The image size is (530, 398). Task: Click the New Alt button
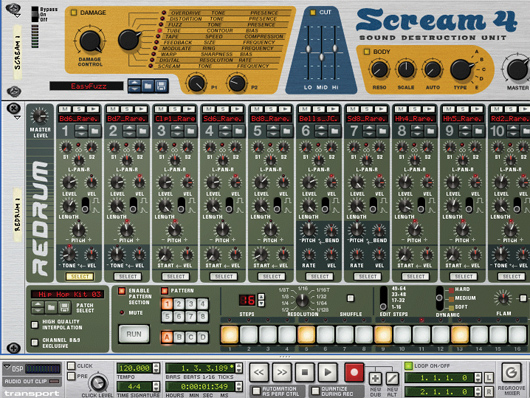[392, 378]
